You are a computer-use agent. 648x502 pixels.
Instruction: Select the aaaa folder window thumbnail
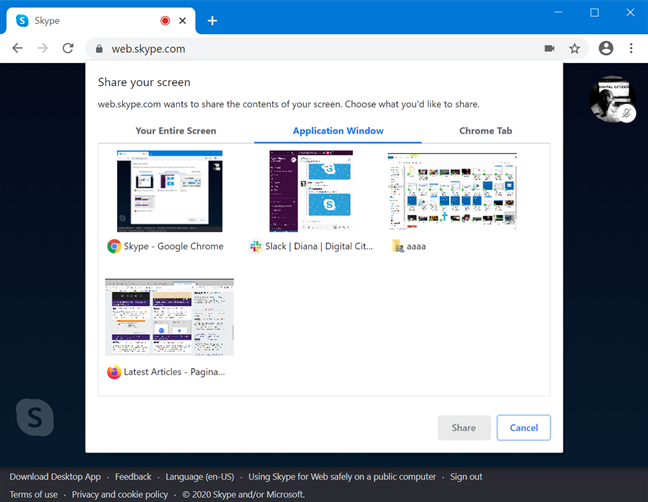pyautogui.click(x=452, y=191)
